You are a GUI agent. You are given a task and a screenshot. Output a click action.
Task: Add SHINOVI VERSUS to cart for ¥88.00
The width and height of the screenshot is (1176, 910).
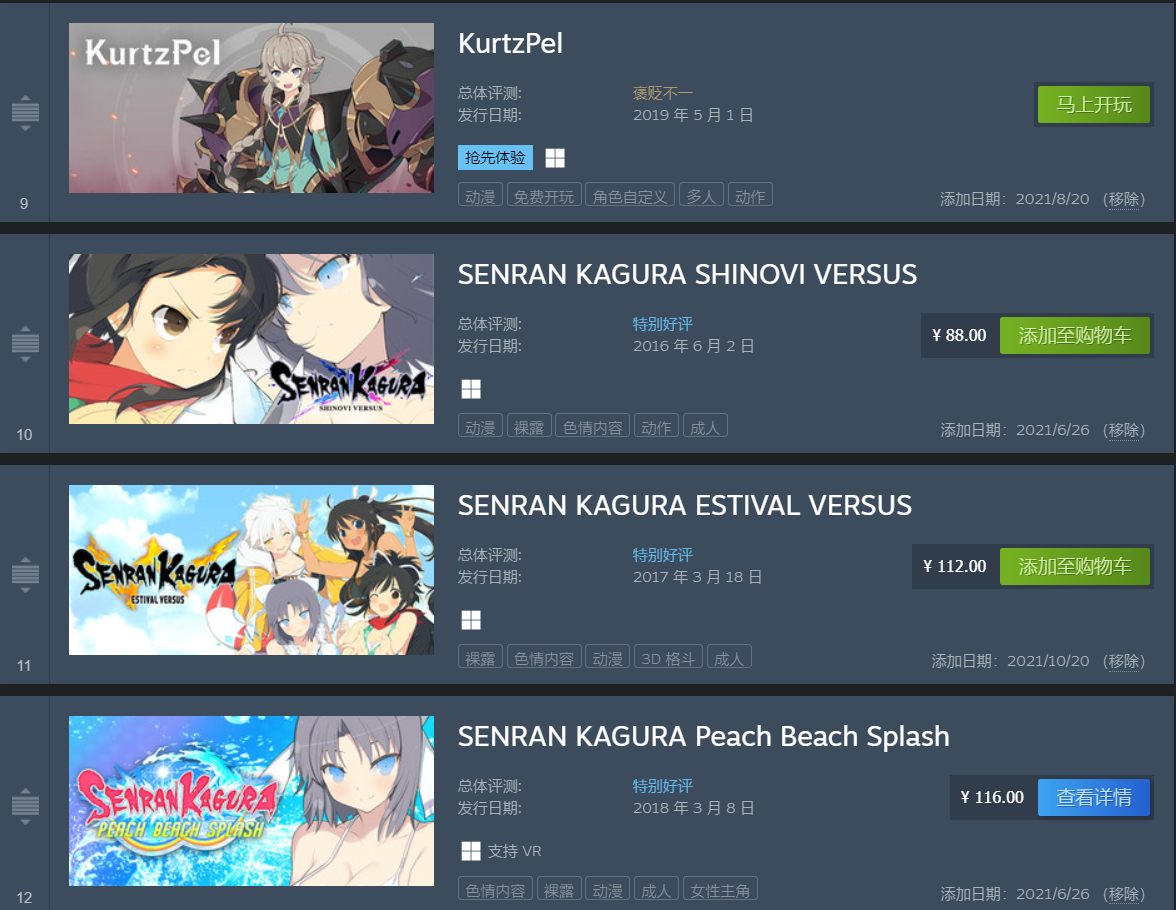pyautogui.click(x=1075, y=335)
